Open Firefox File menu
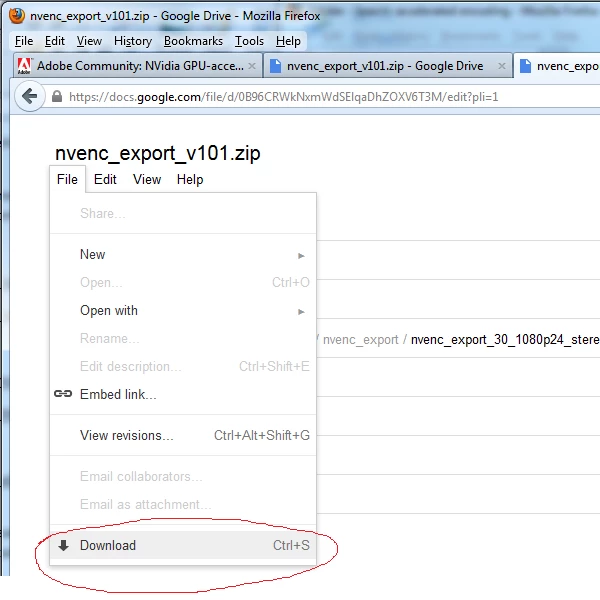 [24, 41]
